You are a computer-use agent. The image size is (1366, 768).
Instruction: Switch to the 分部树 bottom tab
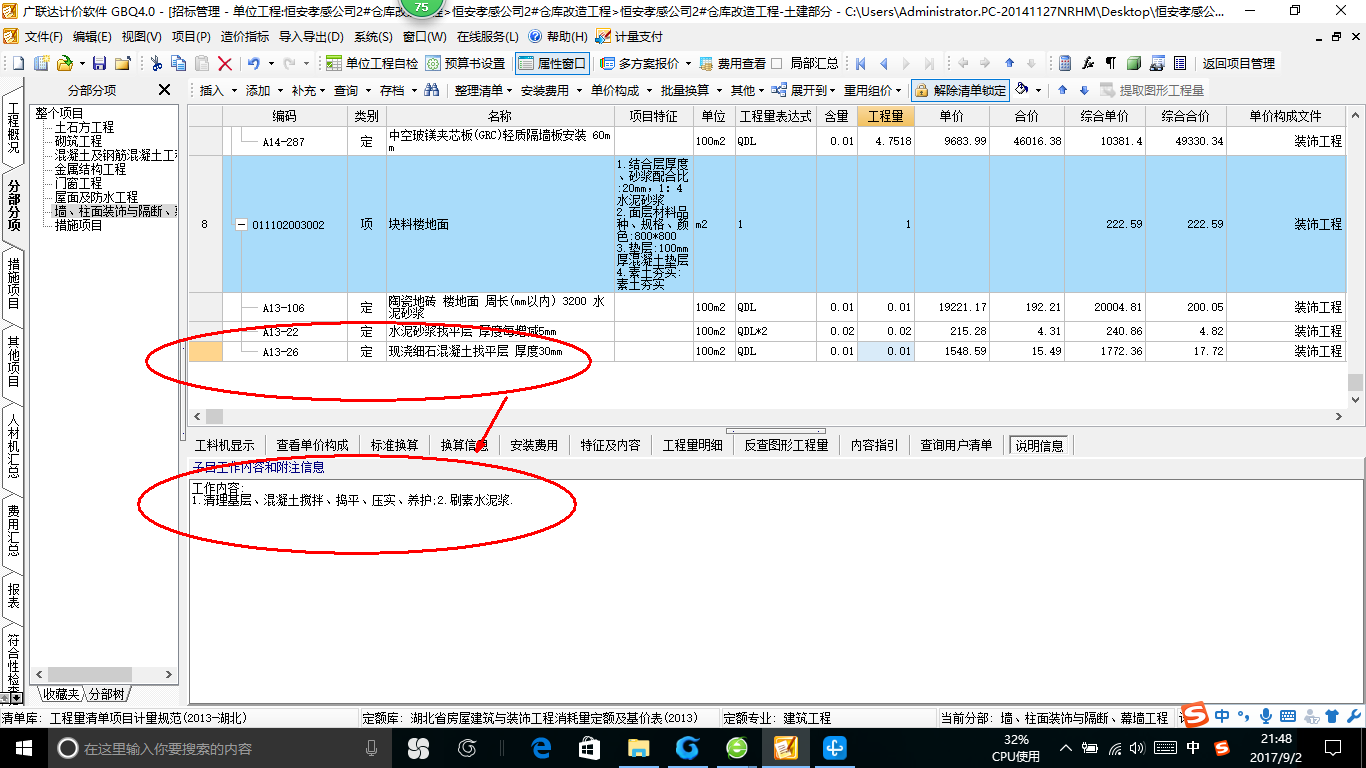[106, 694]
